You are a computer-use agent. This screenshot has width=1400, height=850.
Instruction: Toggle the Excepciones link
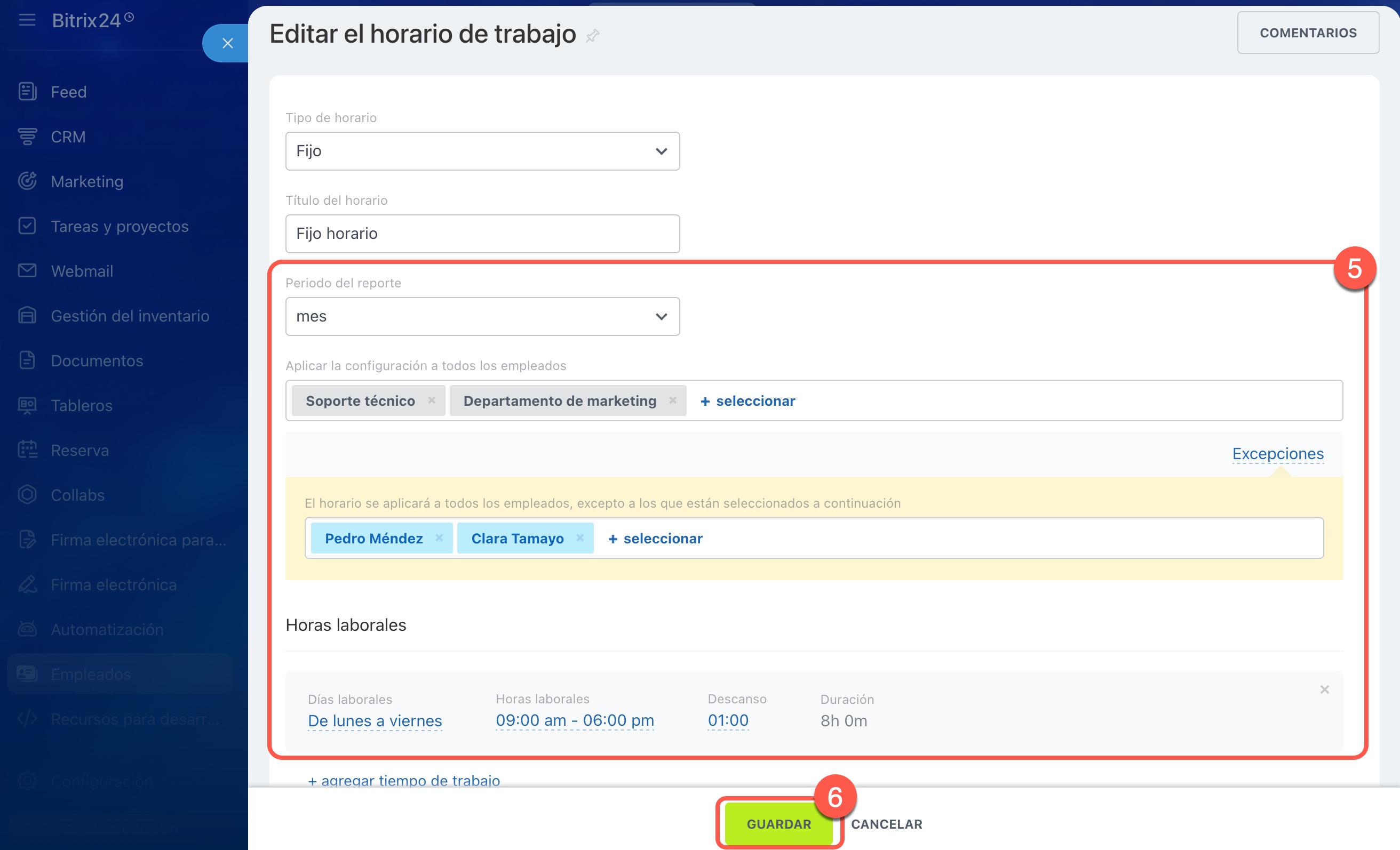[1278, 454]
